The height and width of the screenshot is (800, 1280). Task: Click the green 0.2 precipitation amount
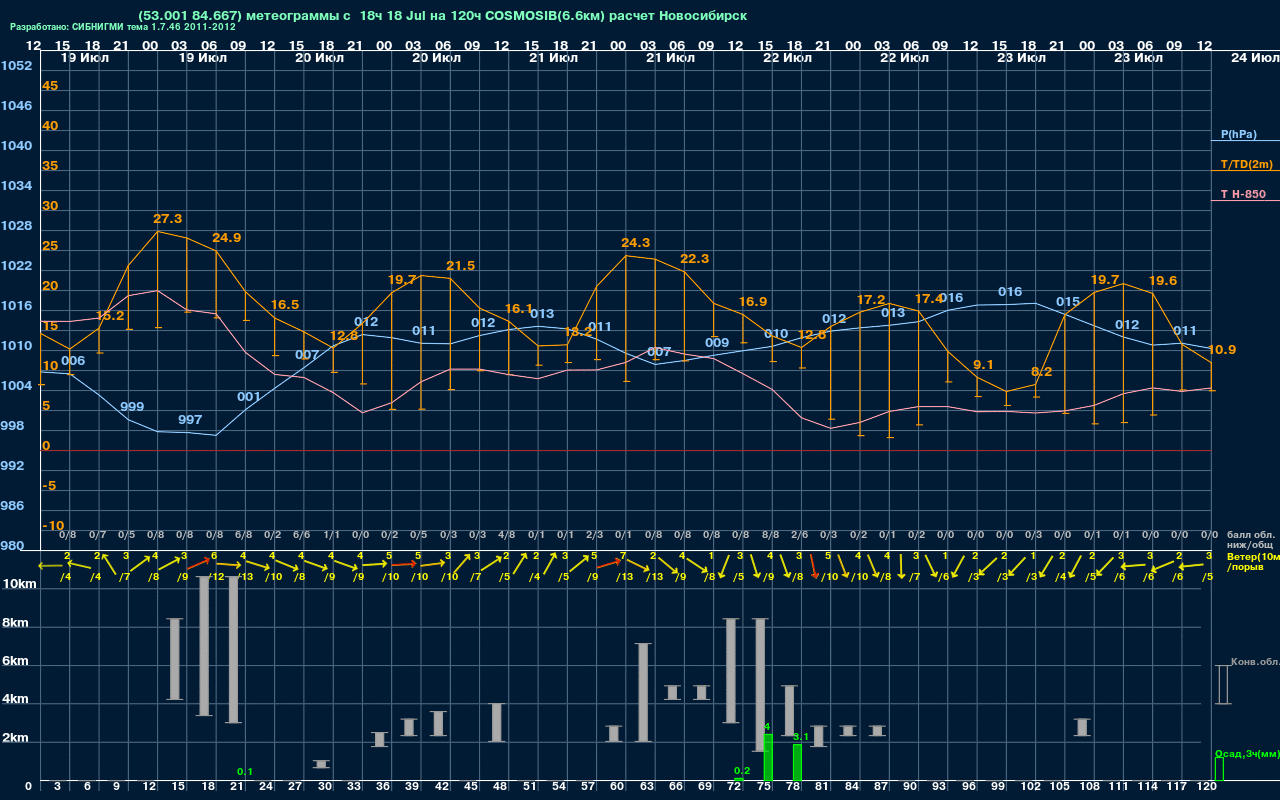(x=742, y=770)
